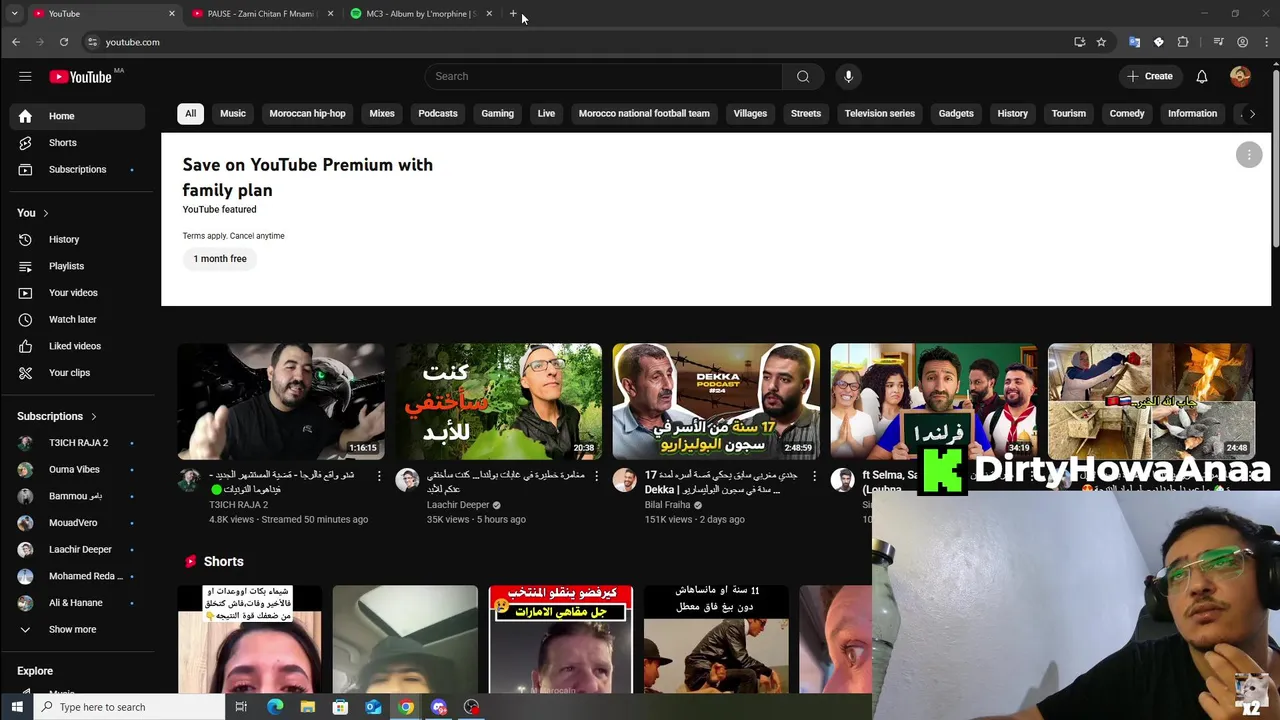This screenshot has height=720, width=1280.
Task: Open Watch later in the sidebar
Action: coord(77,320)
